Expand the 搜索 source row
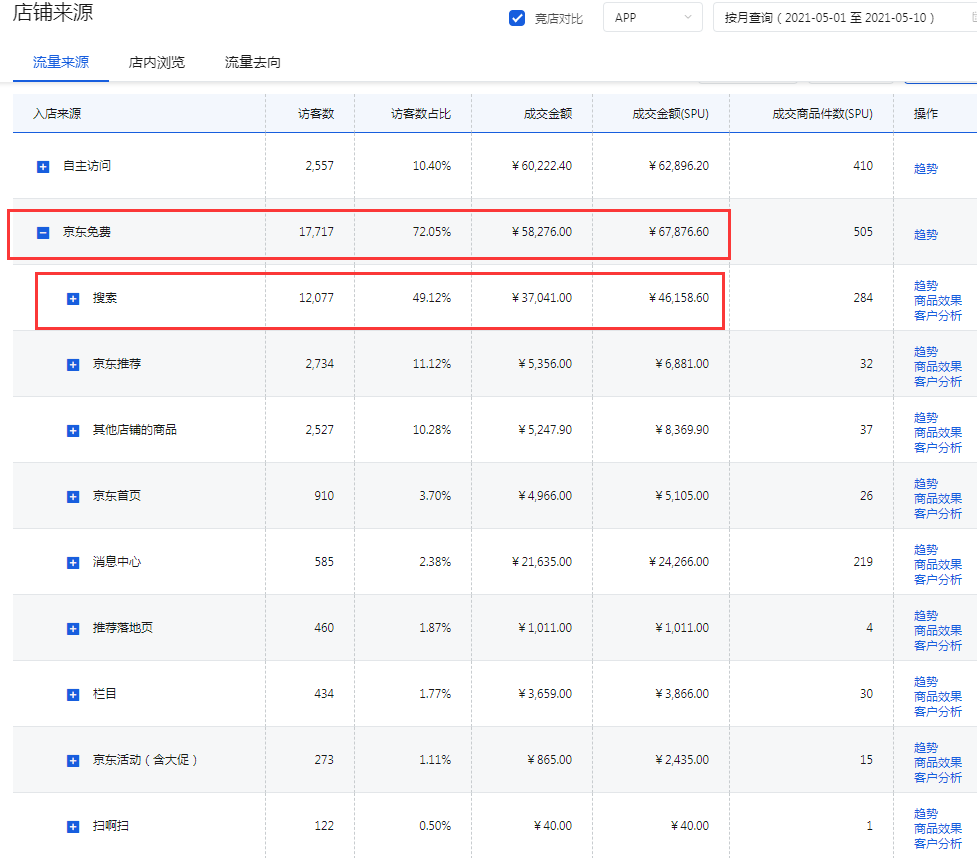Screen dimensions: 977x858 click(73, 299)
